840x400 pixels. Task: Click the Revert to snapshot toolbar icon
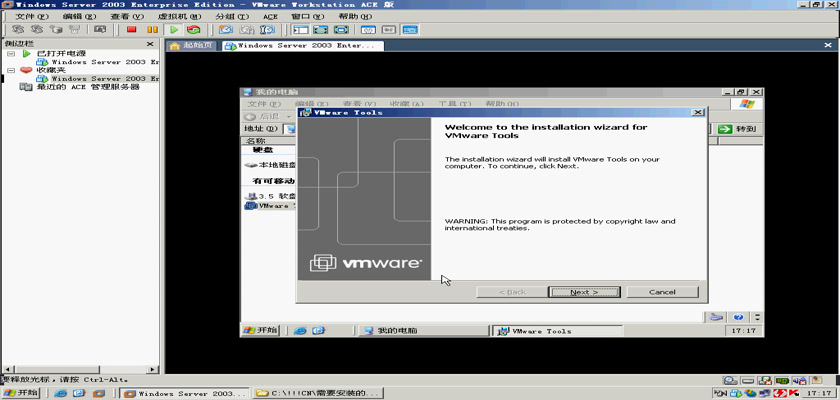coord(246,30)
